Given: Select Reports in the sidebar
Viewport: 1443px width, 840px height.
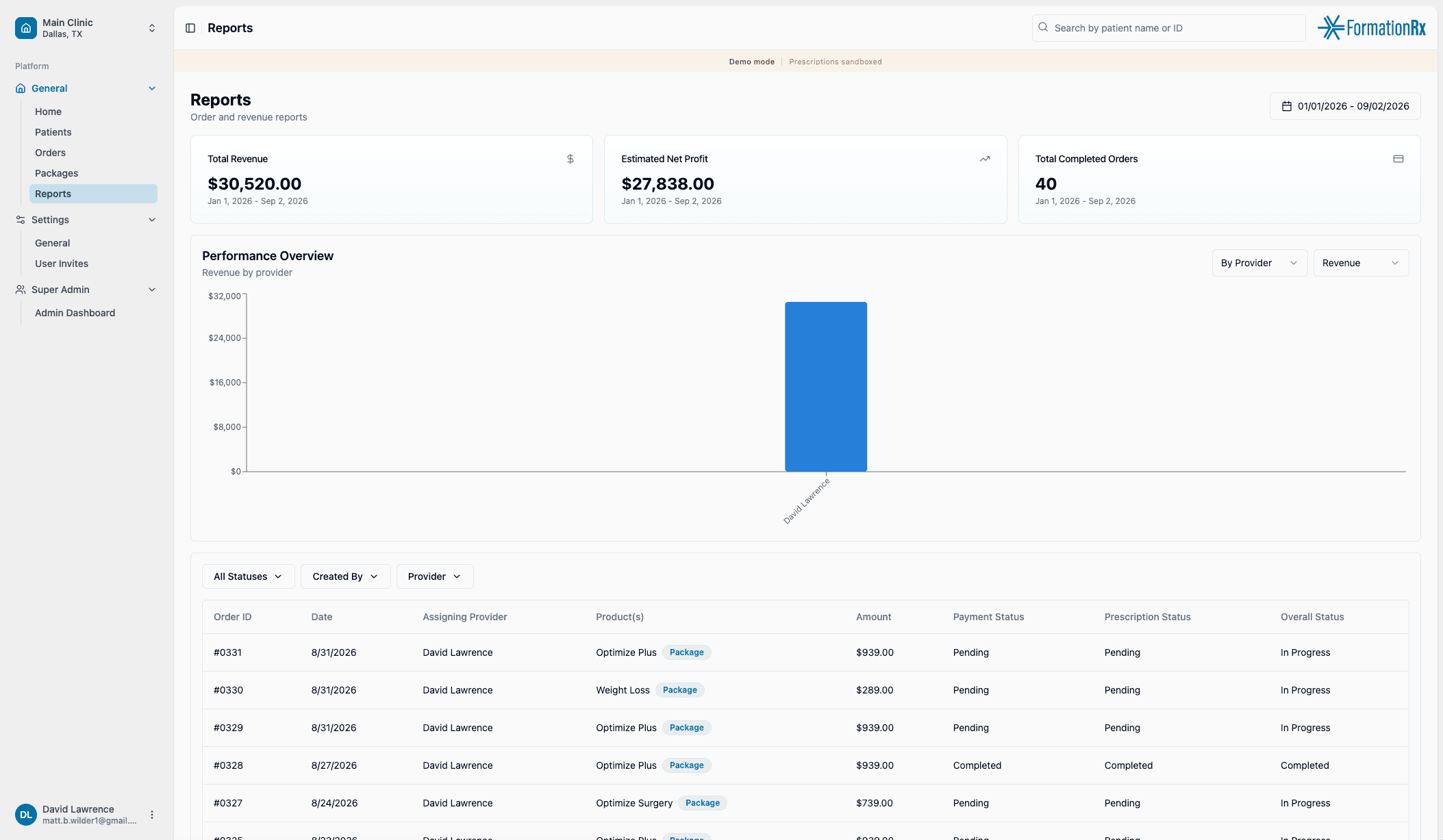Looking at the screenshot, I should (93, 194).
